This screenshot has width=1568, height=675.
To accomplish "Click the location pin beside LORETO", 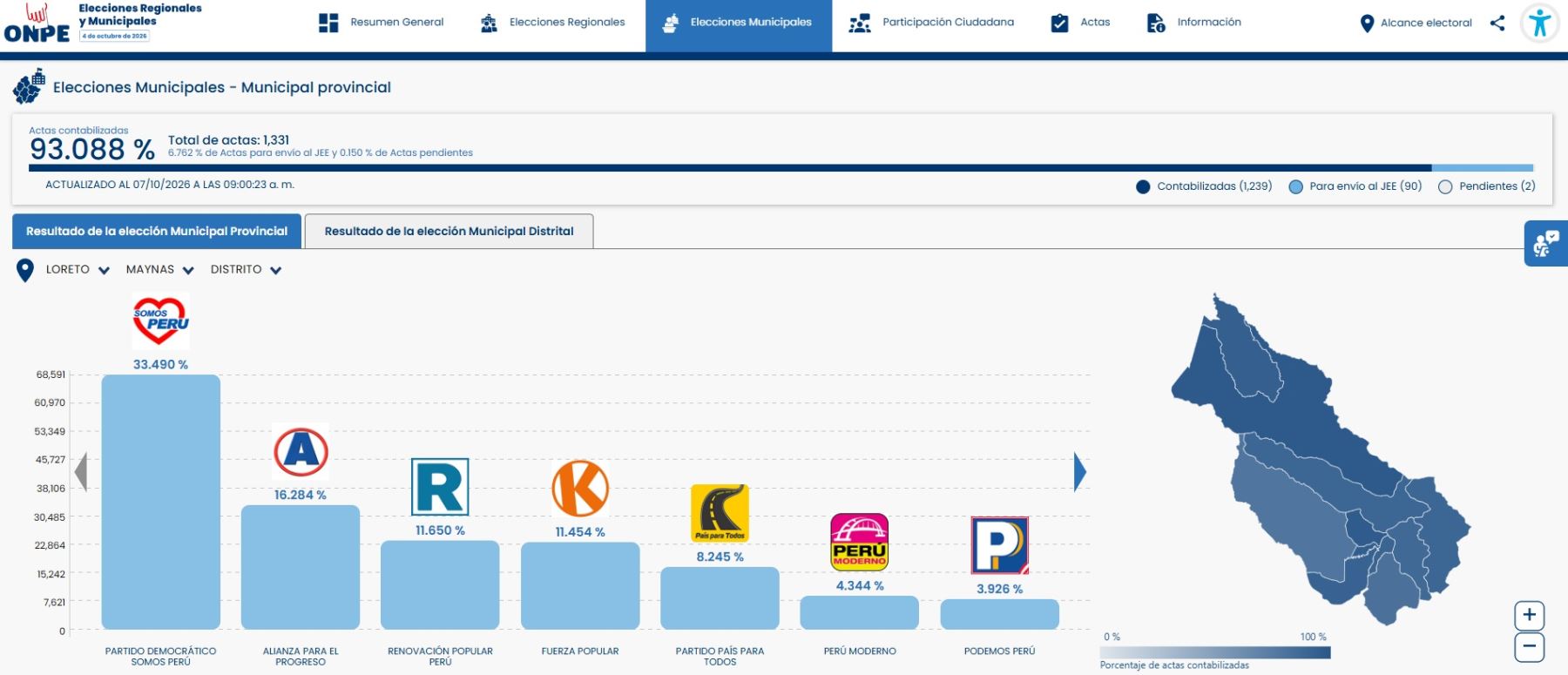I will tap(25, 270).
